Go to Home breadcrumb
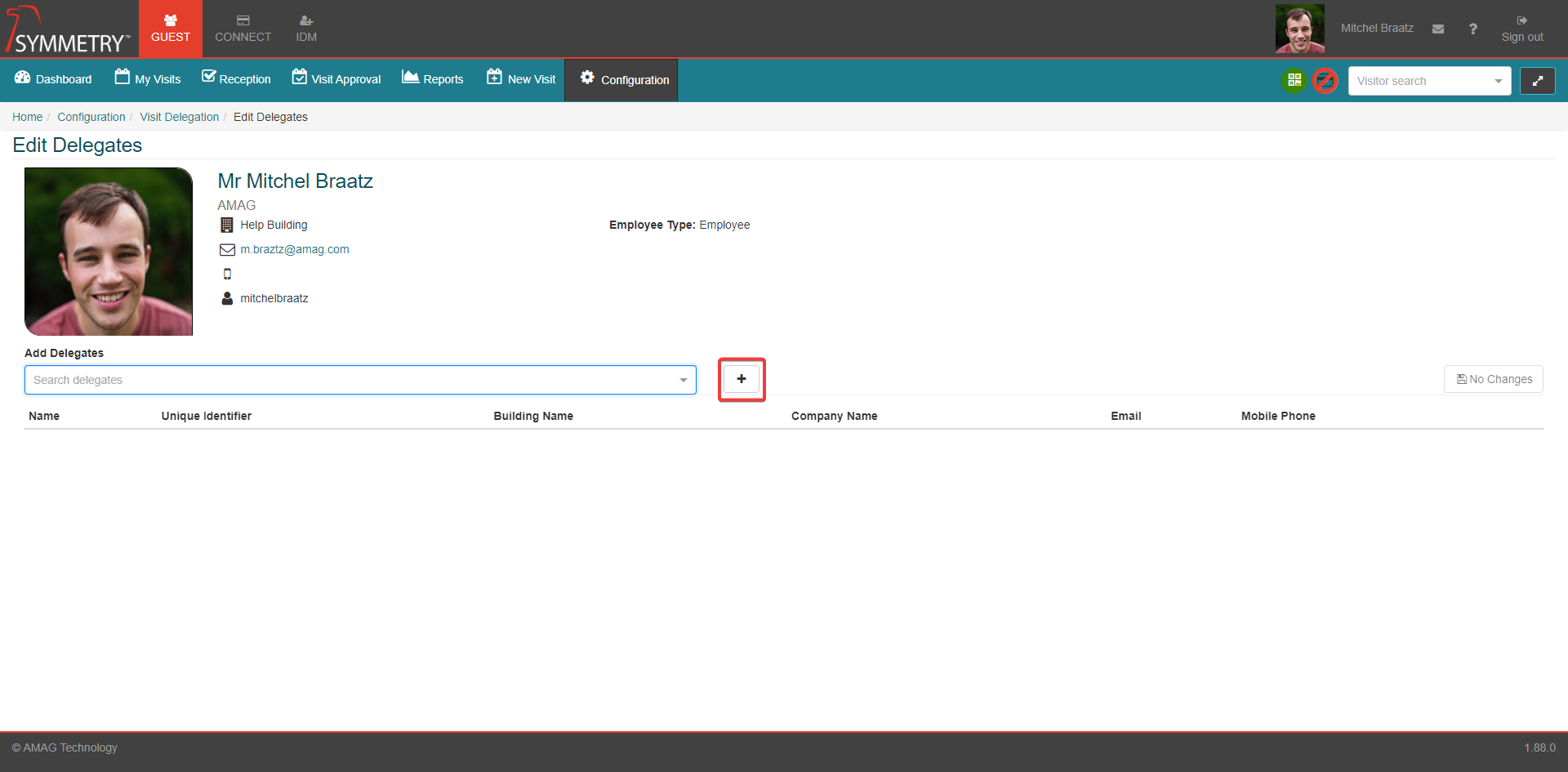Screen dimensions: 1568x772 pyautogui.click(x=27, y=117)
